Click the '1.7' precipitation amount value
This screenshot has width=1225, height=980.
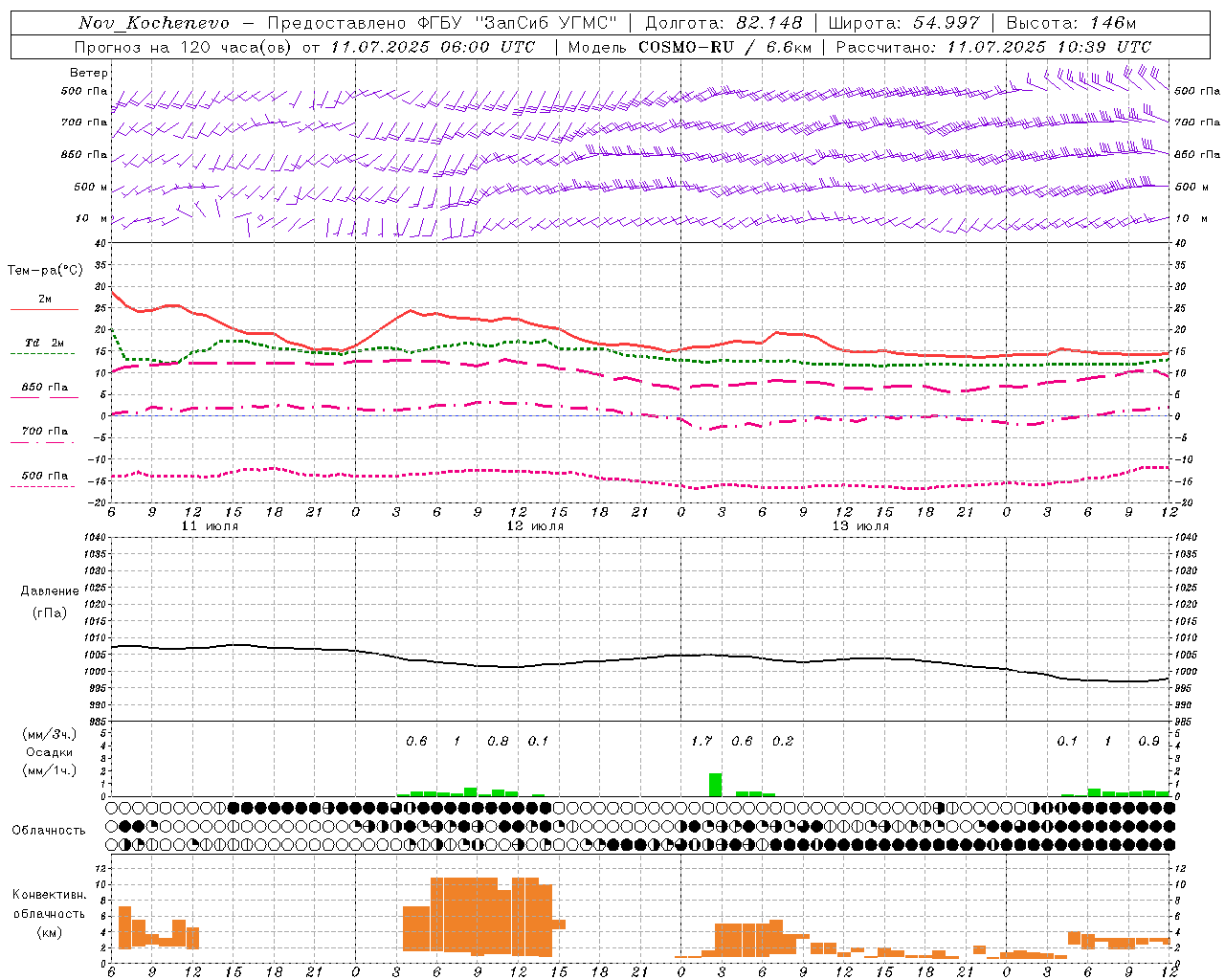click(702, 741)
